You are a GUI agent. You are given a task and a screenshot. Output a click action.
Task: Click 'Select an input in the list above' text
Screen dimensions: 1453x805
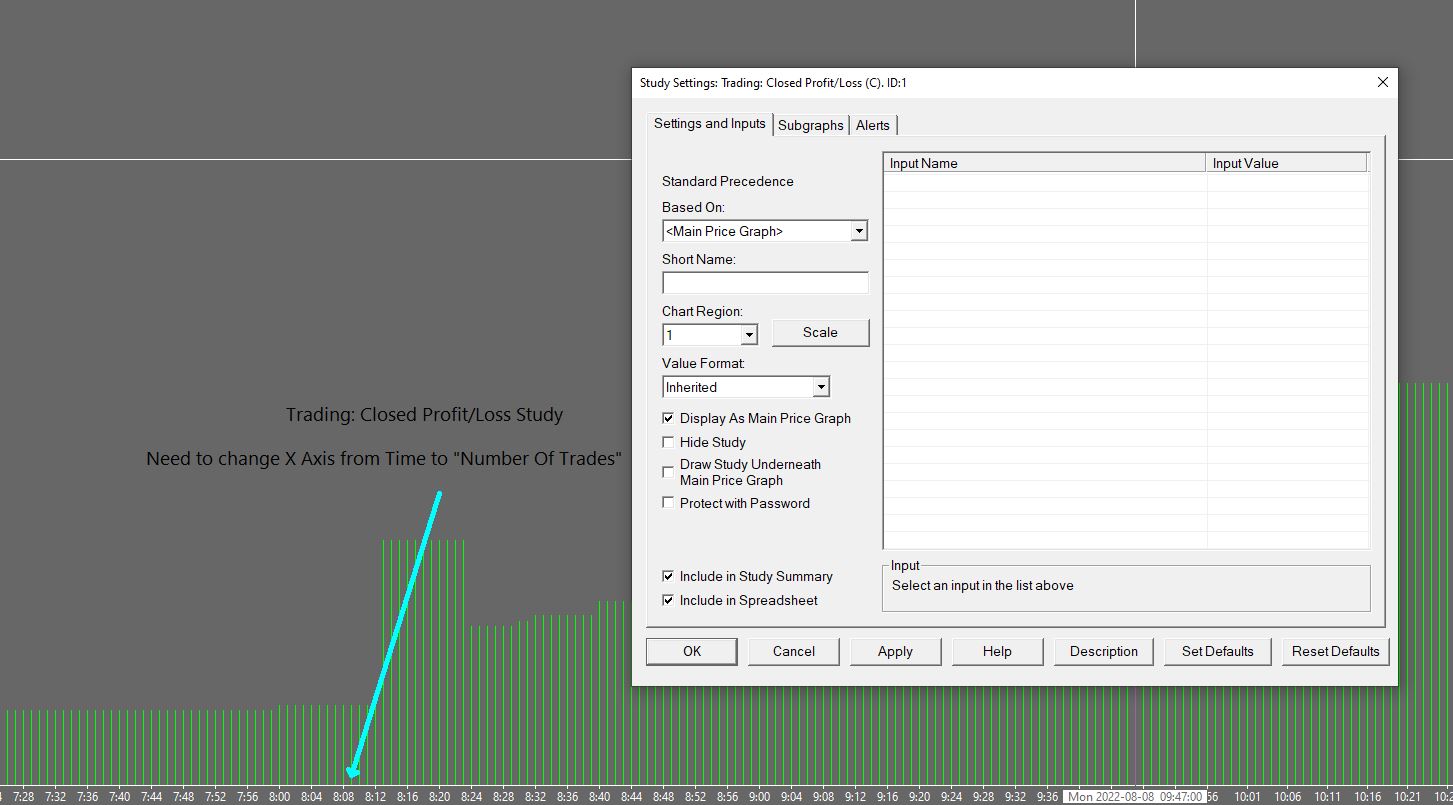[x=983, y=585]
